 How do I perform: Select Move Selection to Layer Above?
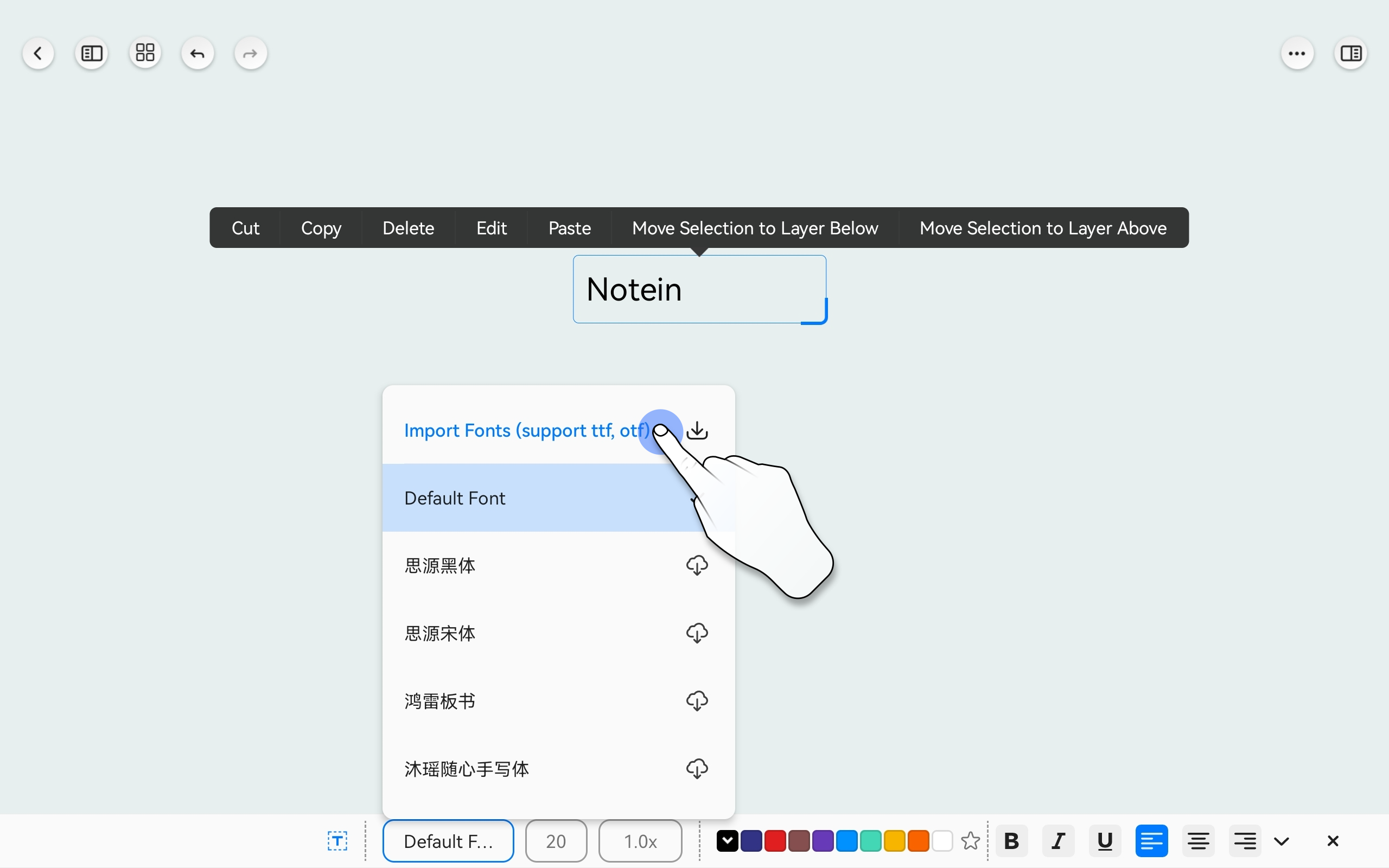click(1043, 228)
